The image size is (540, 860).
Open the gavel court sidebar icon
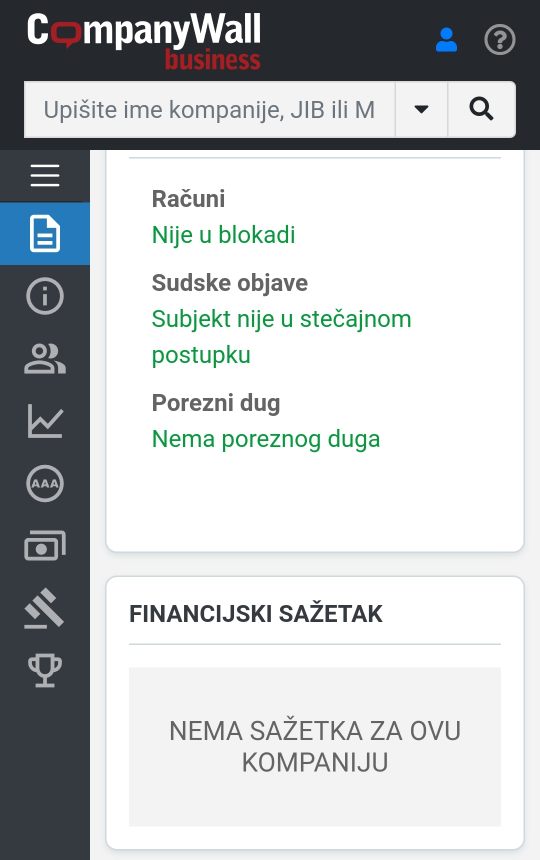pos(45,608)
